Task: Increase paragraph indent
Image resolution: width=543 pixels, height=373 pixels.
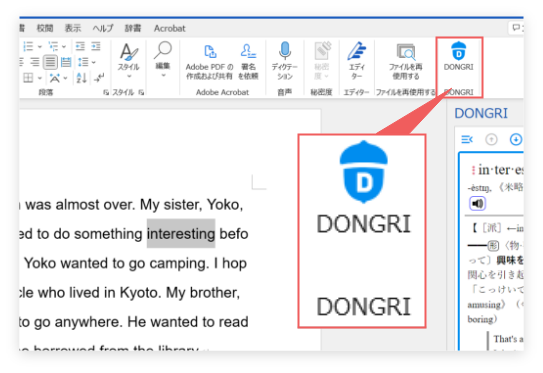Action: click(96, 46)
